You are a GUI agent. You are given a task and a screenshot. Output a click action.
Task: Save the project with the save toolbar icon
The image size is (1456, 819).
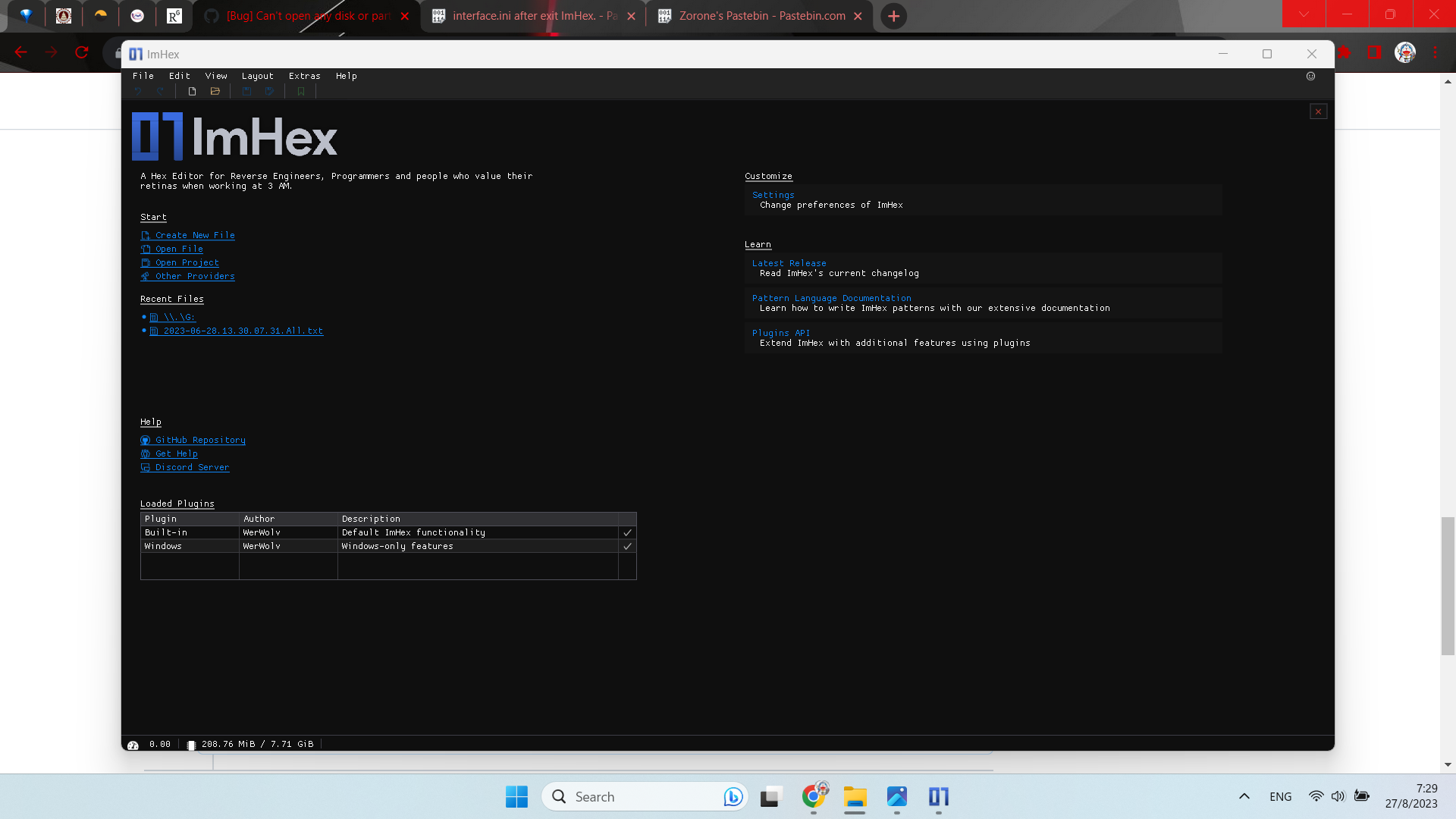pyautogui.click(x=246, y=91)
